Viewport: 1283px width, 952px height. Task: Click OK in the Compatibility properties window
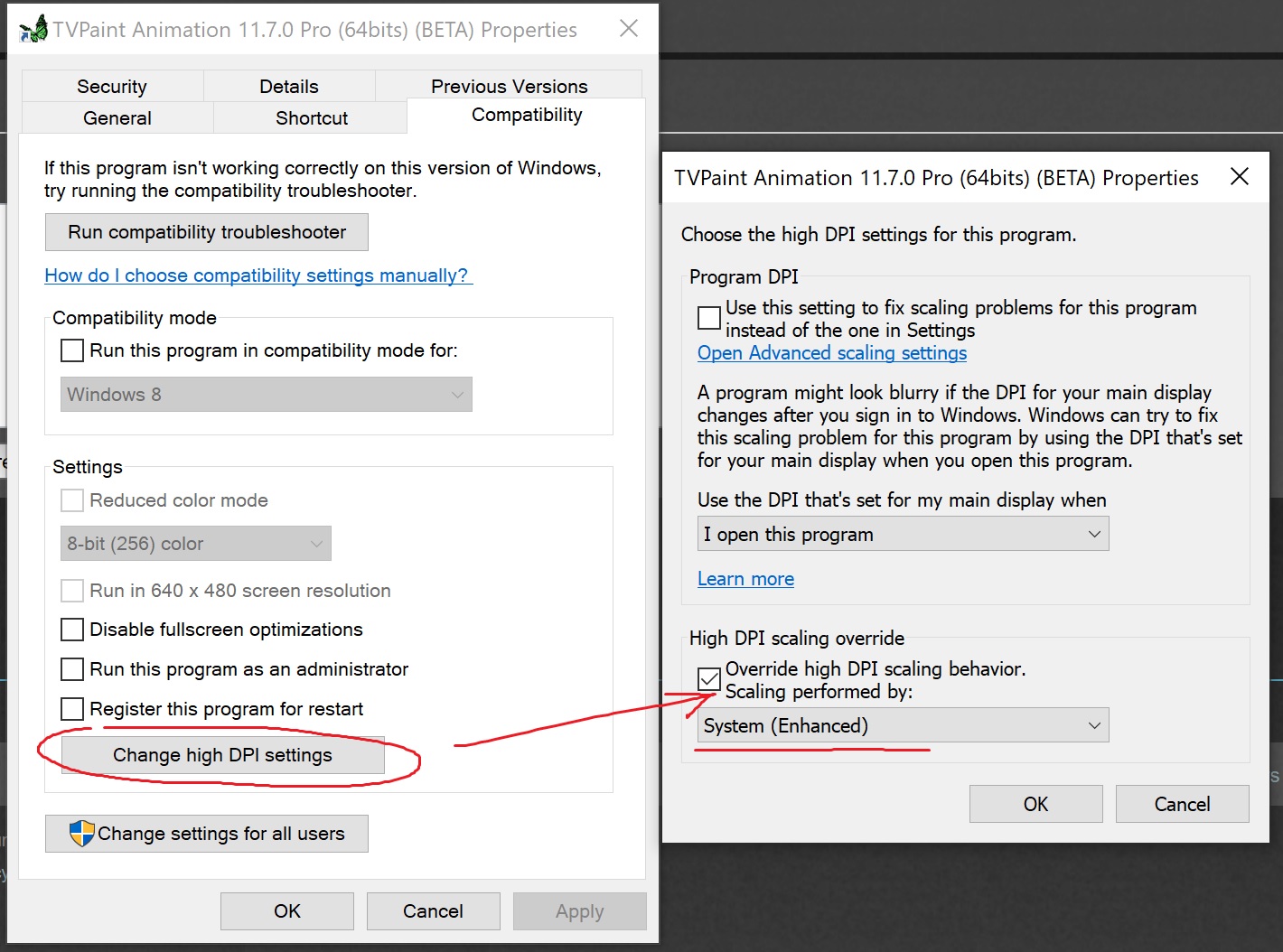click(x=287, y=911)
